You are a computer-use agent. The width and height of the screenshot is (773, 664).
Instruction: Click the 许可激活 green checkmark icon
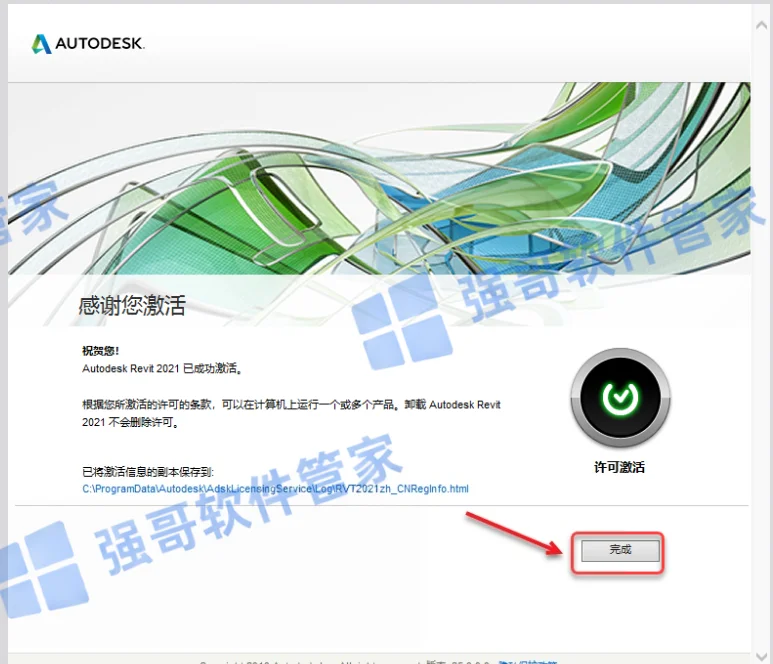point(620,397)
